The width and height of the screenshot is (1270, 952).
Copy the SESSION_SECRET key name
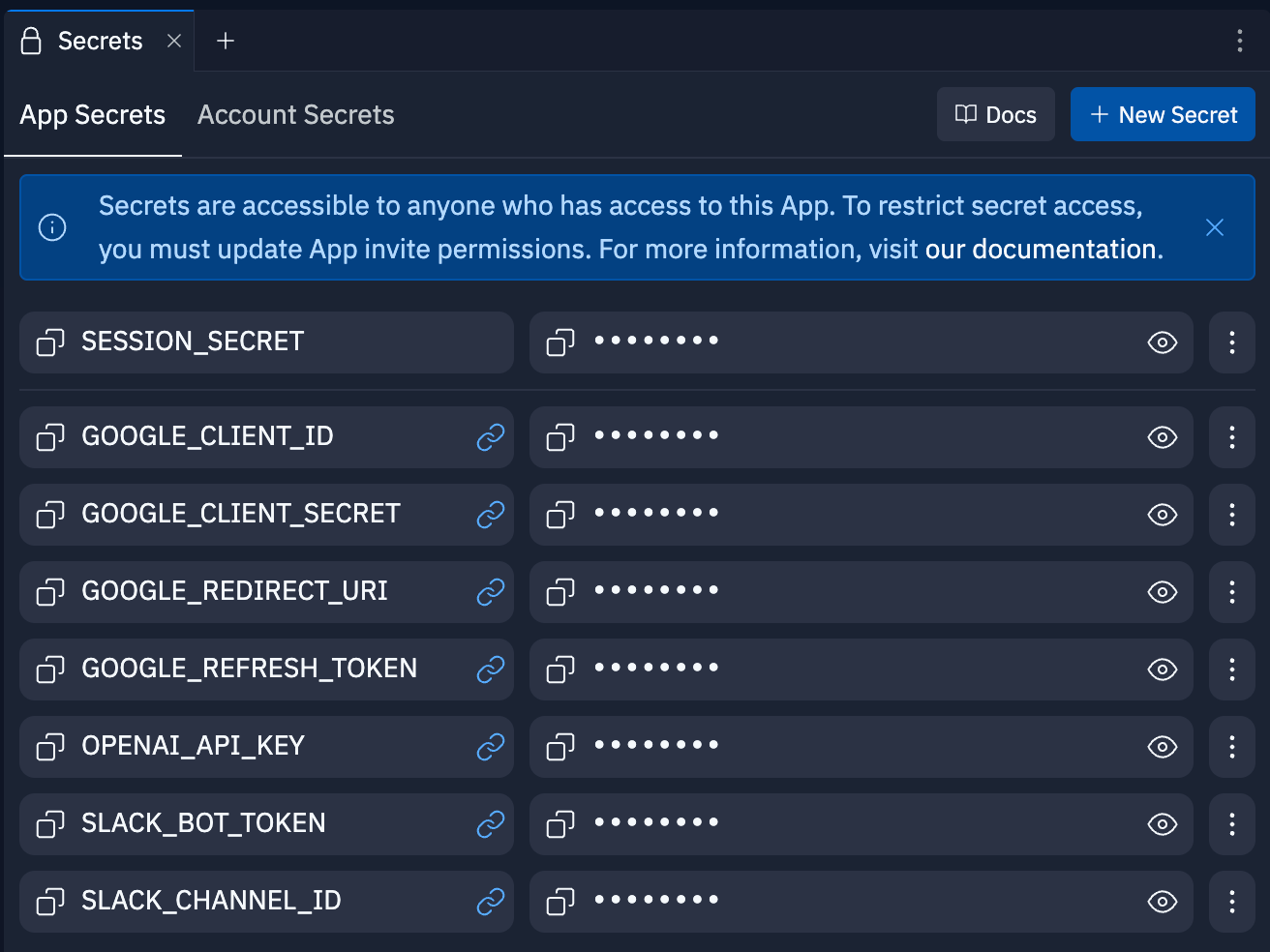click(49, 342)
